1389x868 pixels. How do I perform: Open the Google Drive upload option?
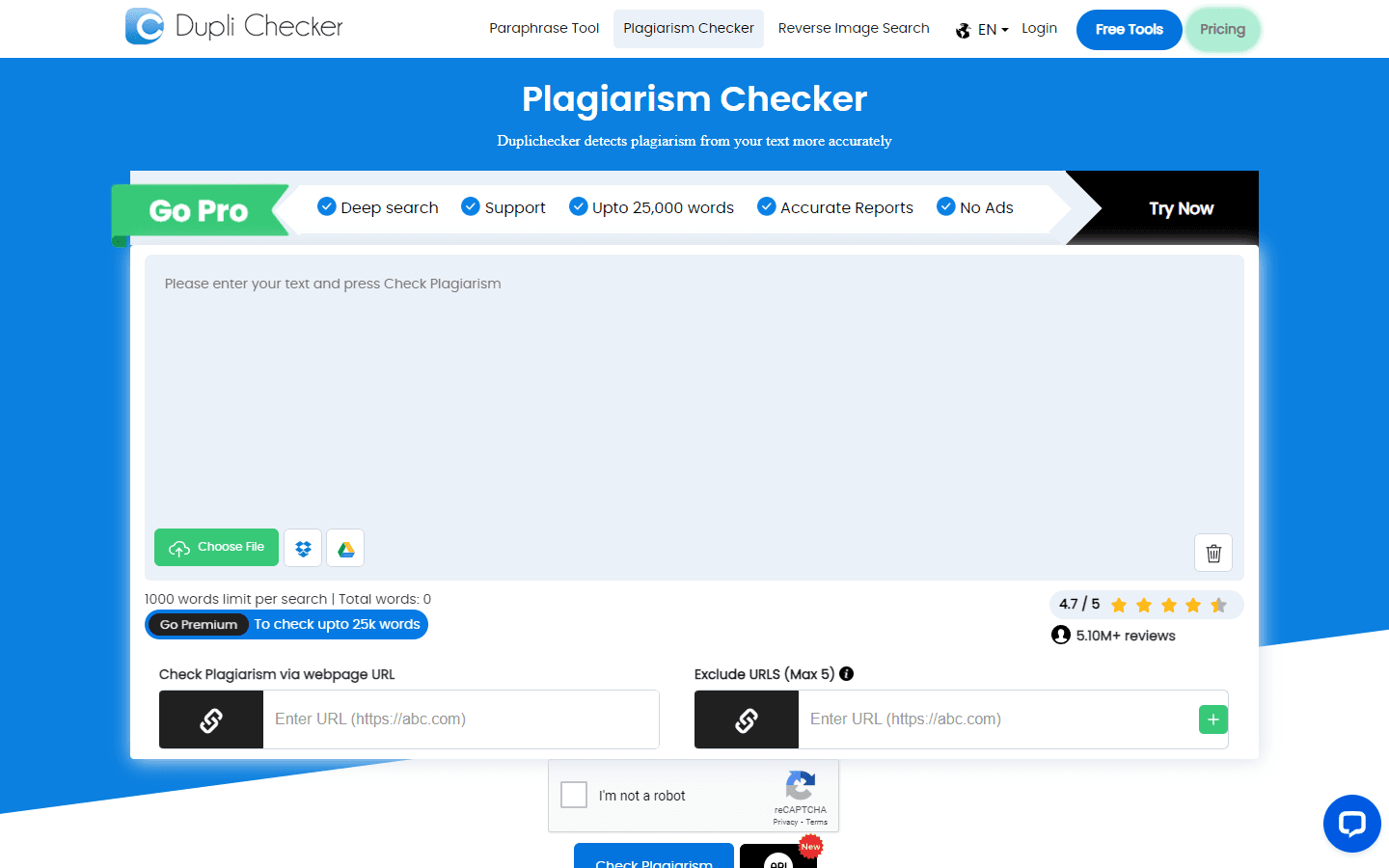pyautogui.click(x=345, y=548)
